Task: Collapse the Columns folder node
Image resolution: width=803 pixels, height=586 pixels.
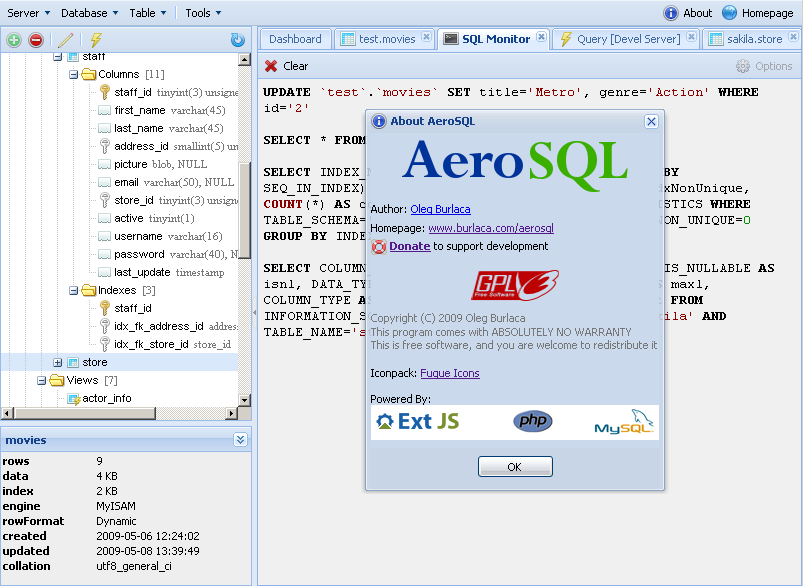Action: click(x=73, y=75)
